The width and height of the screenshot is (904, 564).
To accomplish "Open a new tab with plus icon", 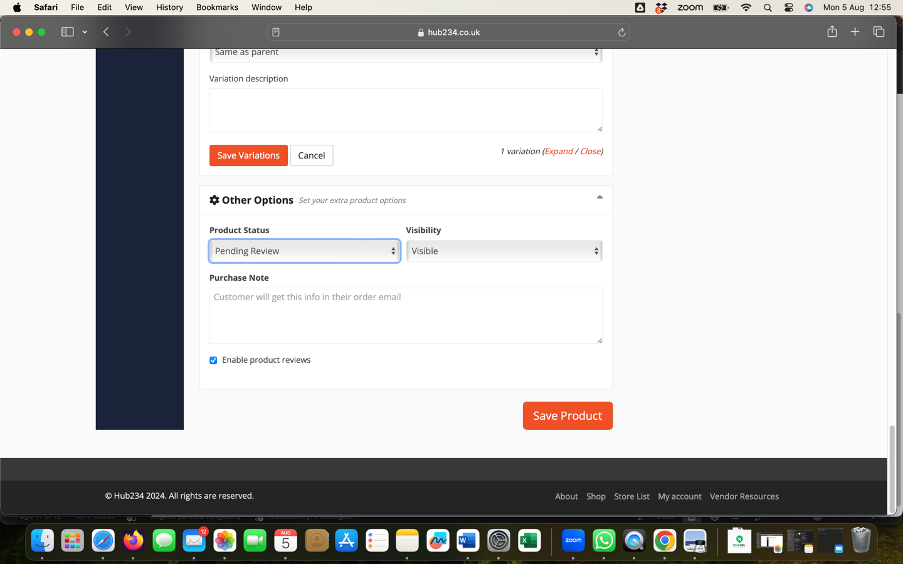I will 855,32.
